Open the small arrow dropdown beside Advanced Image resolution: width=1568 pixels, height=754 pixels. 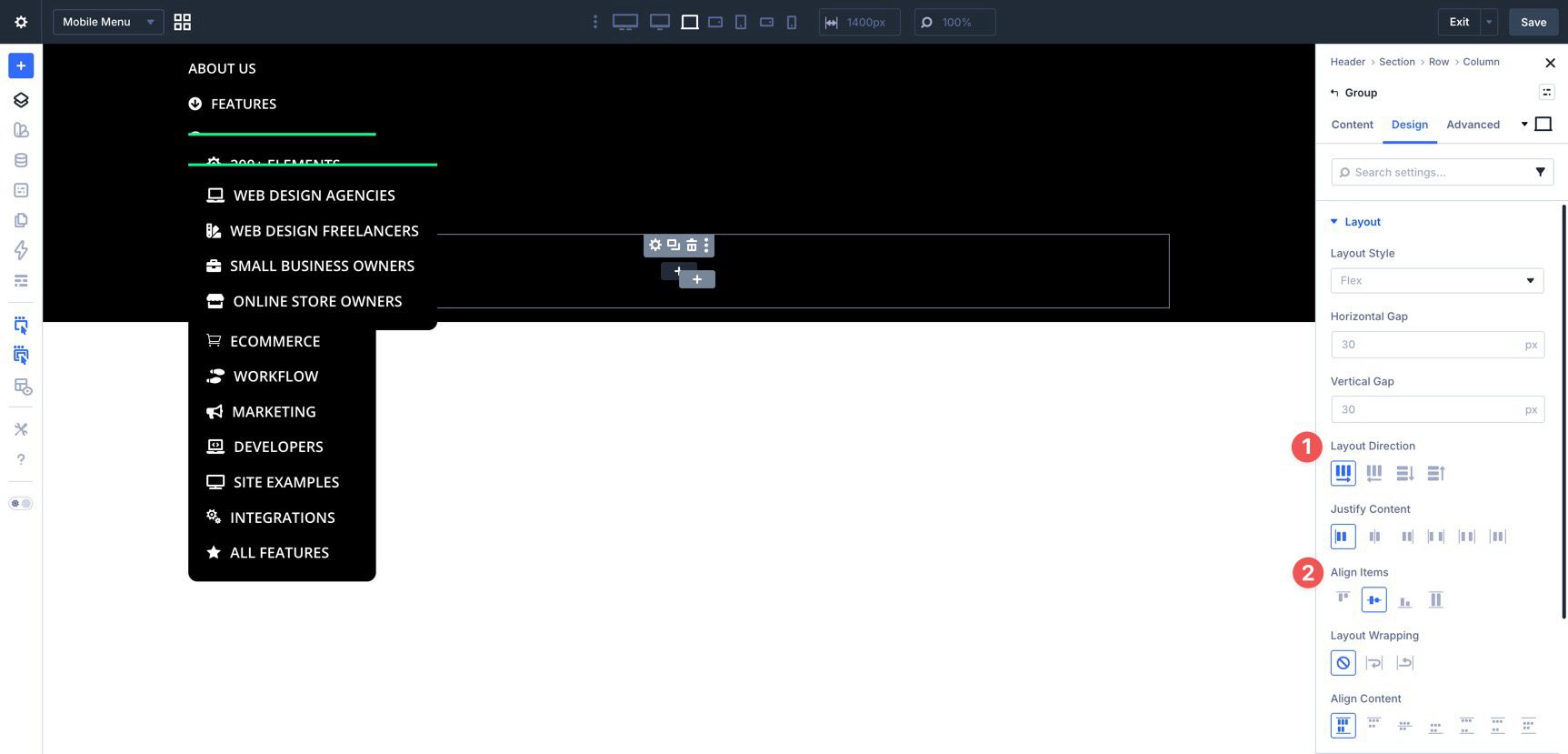tap(1523, 125)
